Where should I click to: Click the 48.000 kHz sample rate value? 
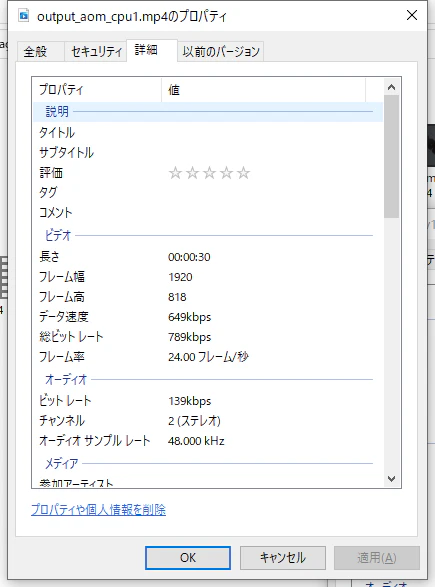pos(196,441)
